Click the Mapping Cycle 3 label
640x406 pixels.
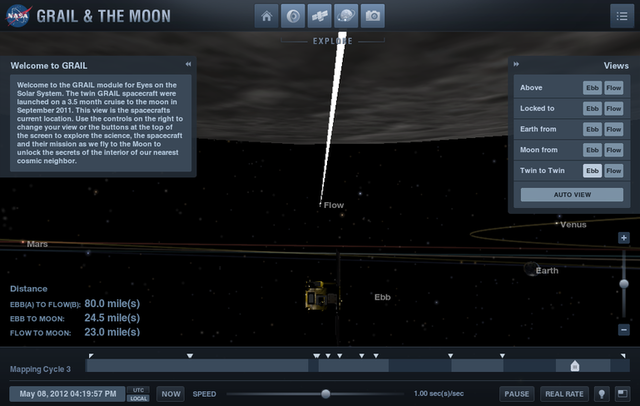40,369
